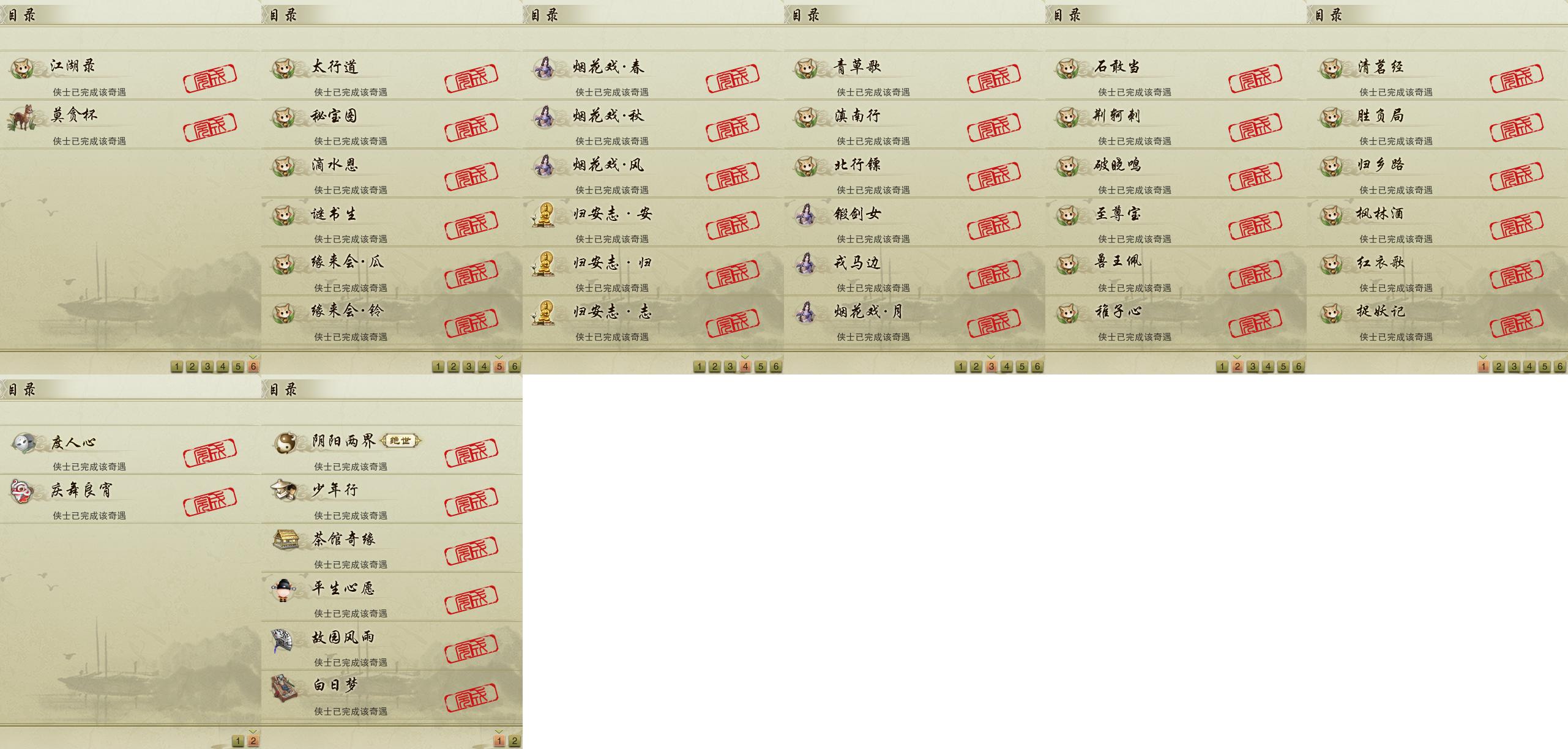Select the lion dance icon for 庆舞良宵
The height and width of the screenshot is (749, 1568).
pos(21,491)
